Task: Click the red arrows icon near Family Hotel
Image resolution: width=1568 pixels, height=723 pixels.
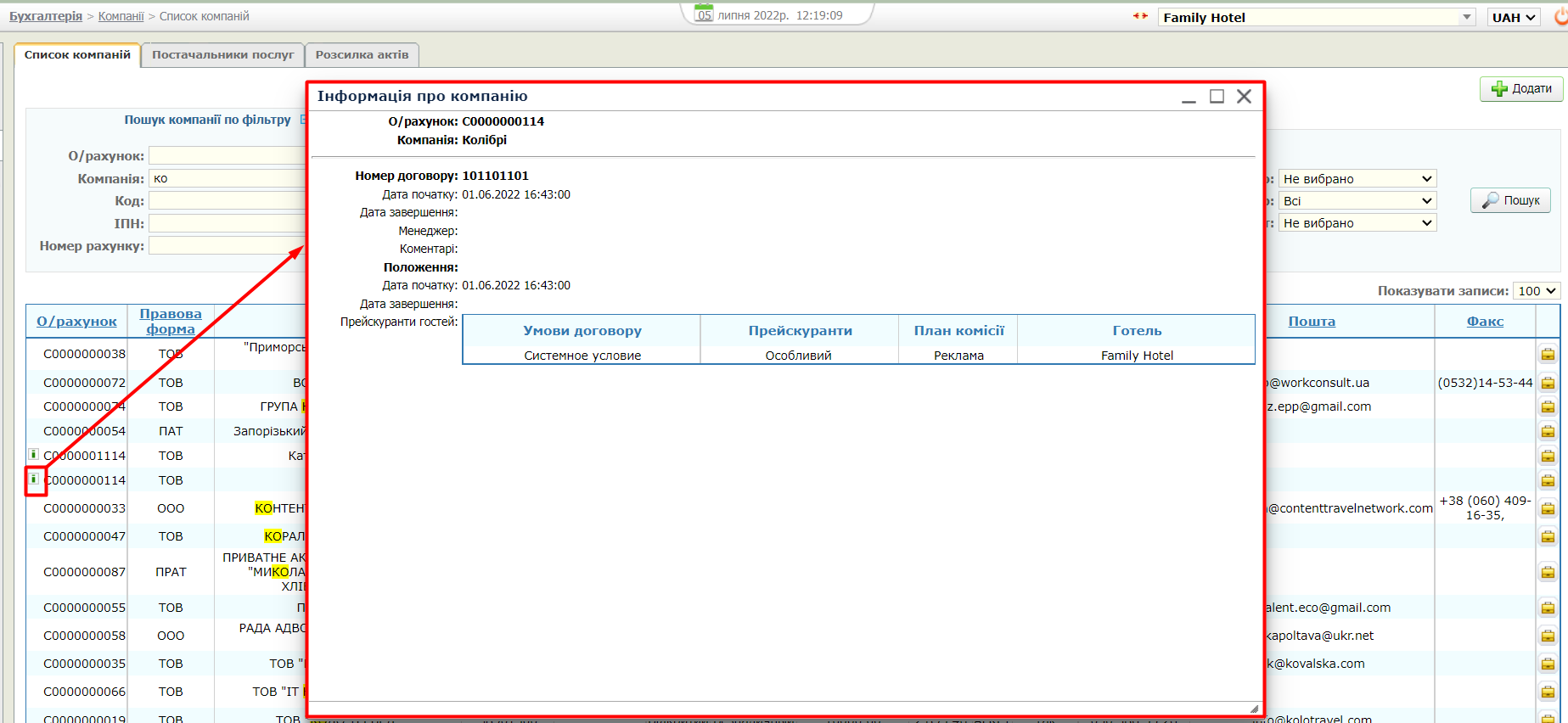Action: click(1140, 16)
